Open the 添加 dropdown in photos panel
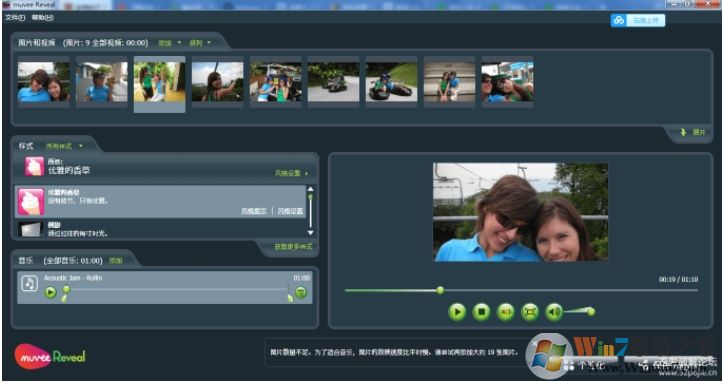 (x=169, y=43)
